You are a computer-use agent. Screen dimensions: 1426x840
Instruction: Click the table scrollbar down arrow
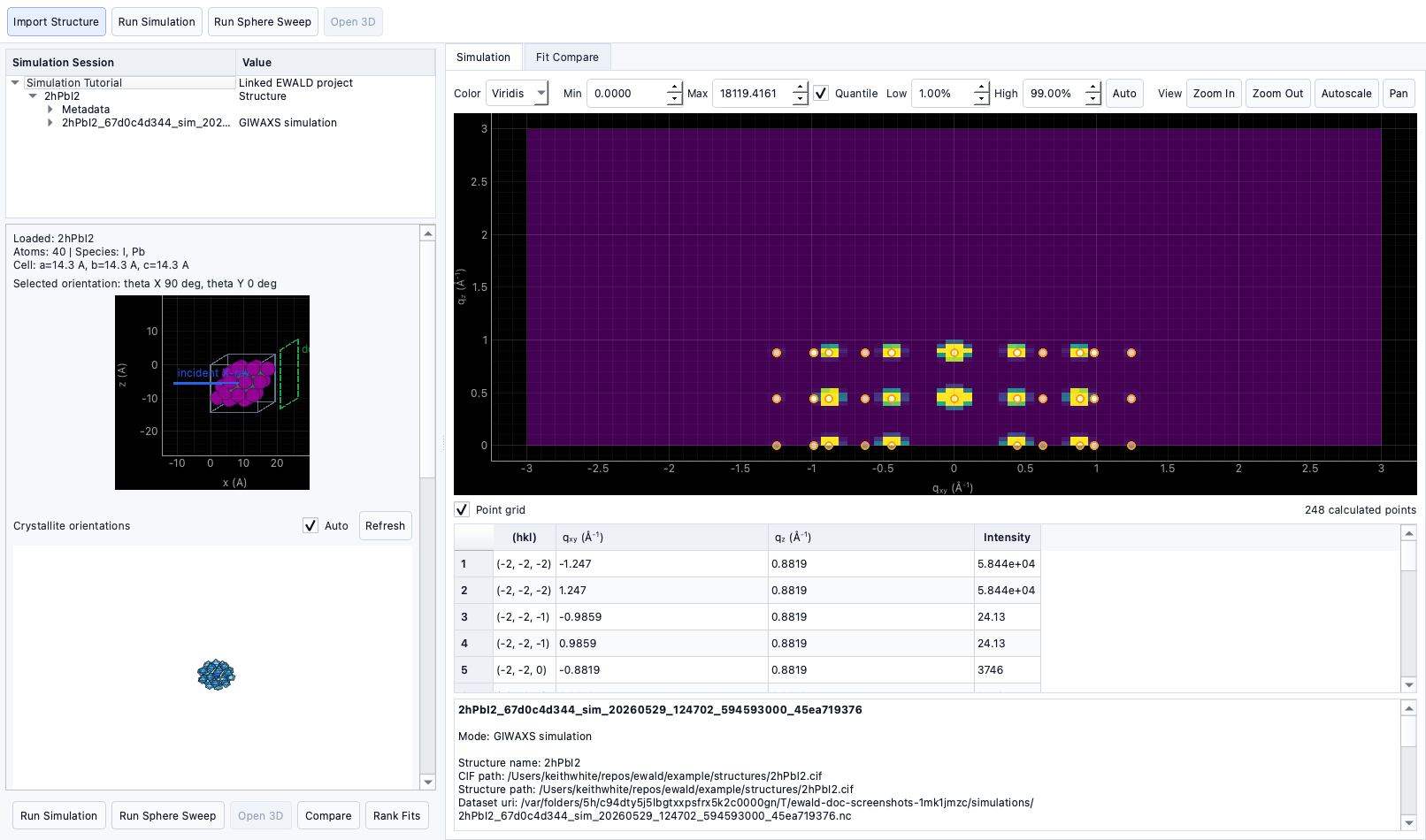coord(1409,685)
